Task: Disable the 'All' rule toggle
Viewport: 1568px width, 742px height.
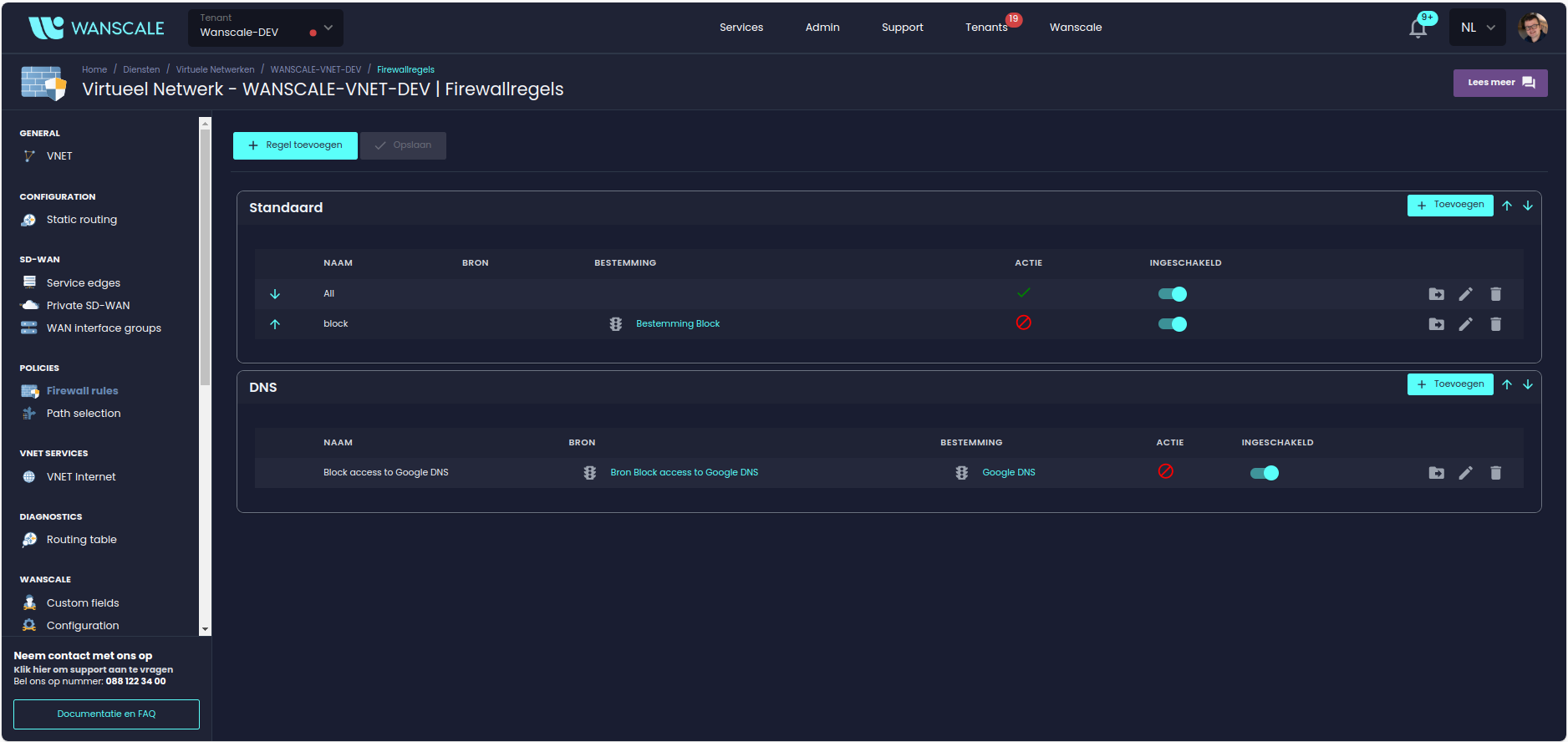Action: pos(1172,294)
